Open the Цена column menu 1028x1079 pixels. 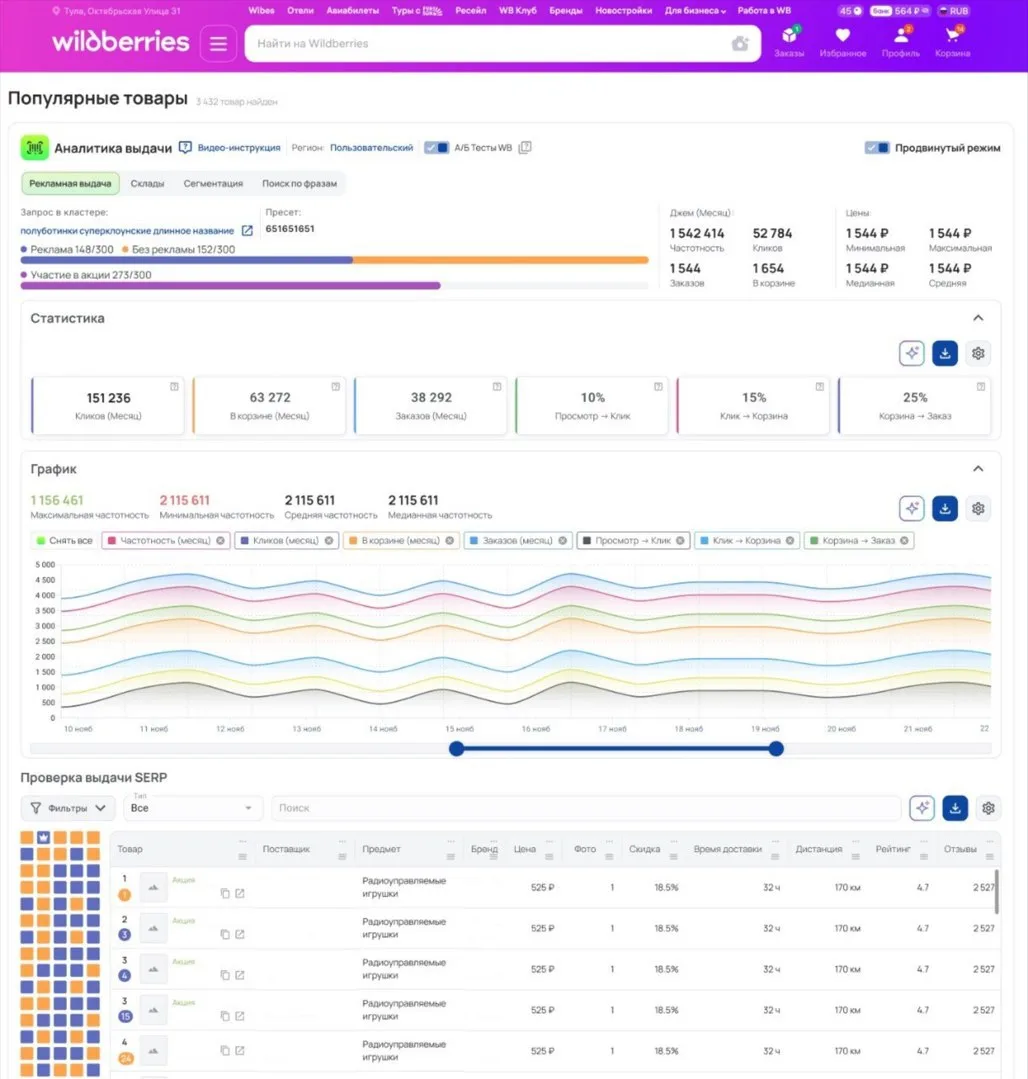(x=549, y=857)
